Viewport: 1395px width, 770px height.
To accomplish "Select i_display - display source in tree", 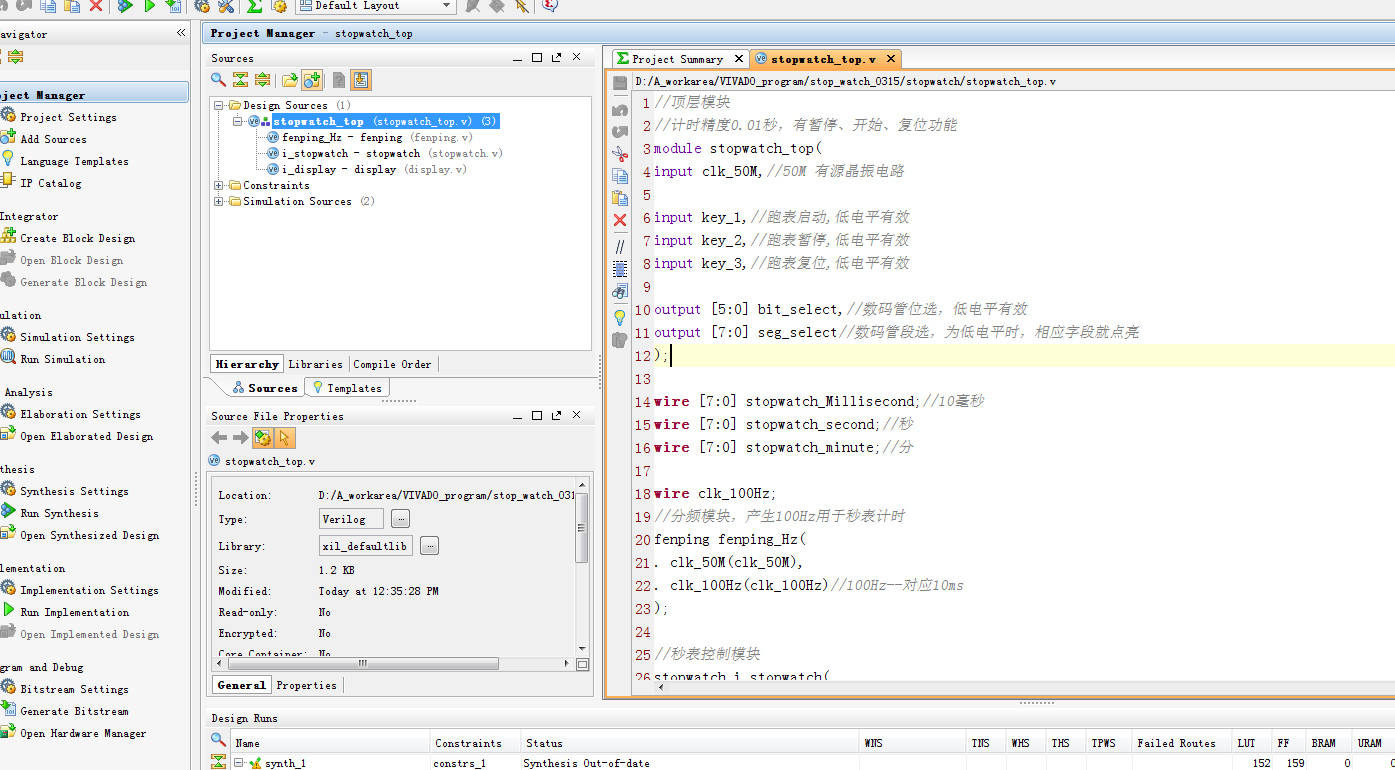I will pos(367,169).
